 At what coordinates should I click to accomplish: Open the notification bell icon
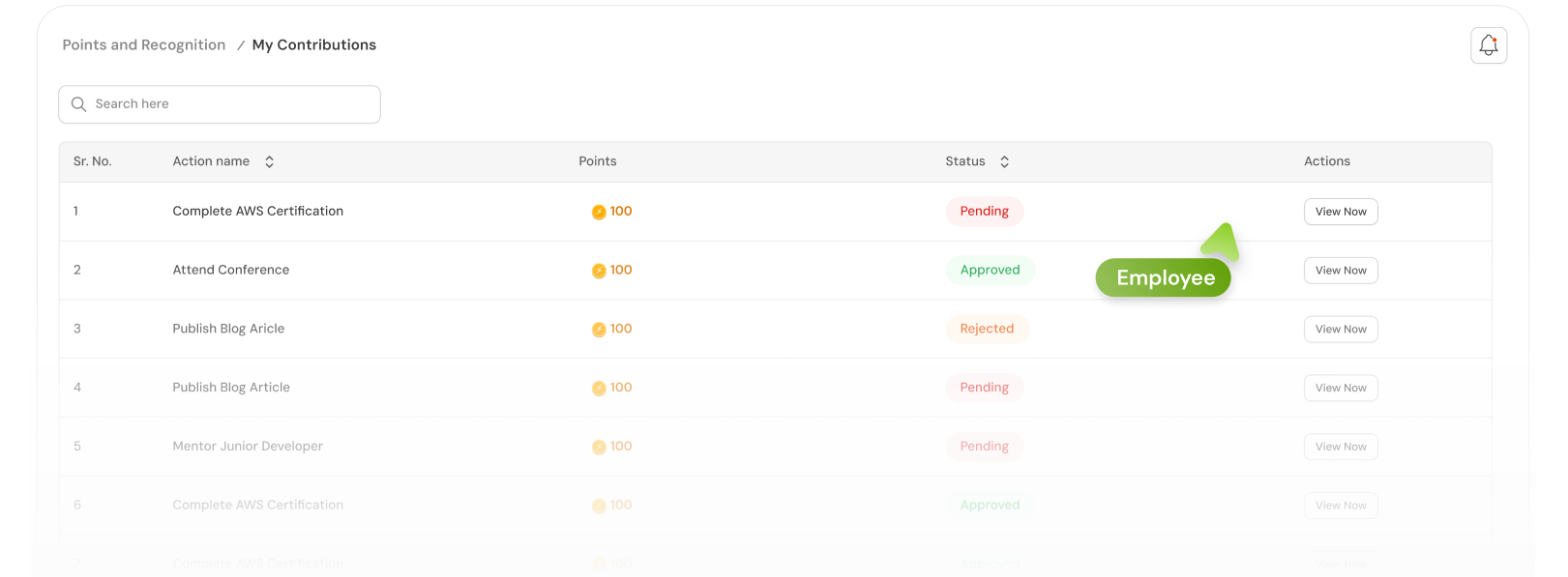[1489, 45]
